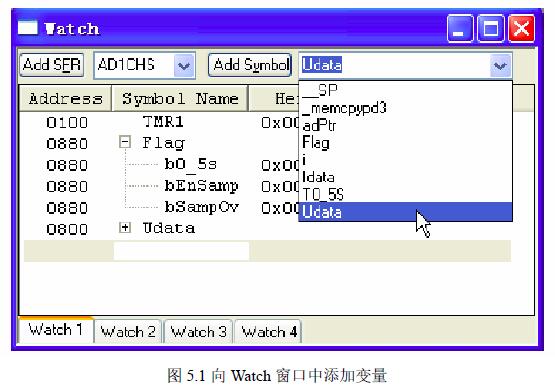Switch to the Watch 3 tab

coord(198,332)
